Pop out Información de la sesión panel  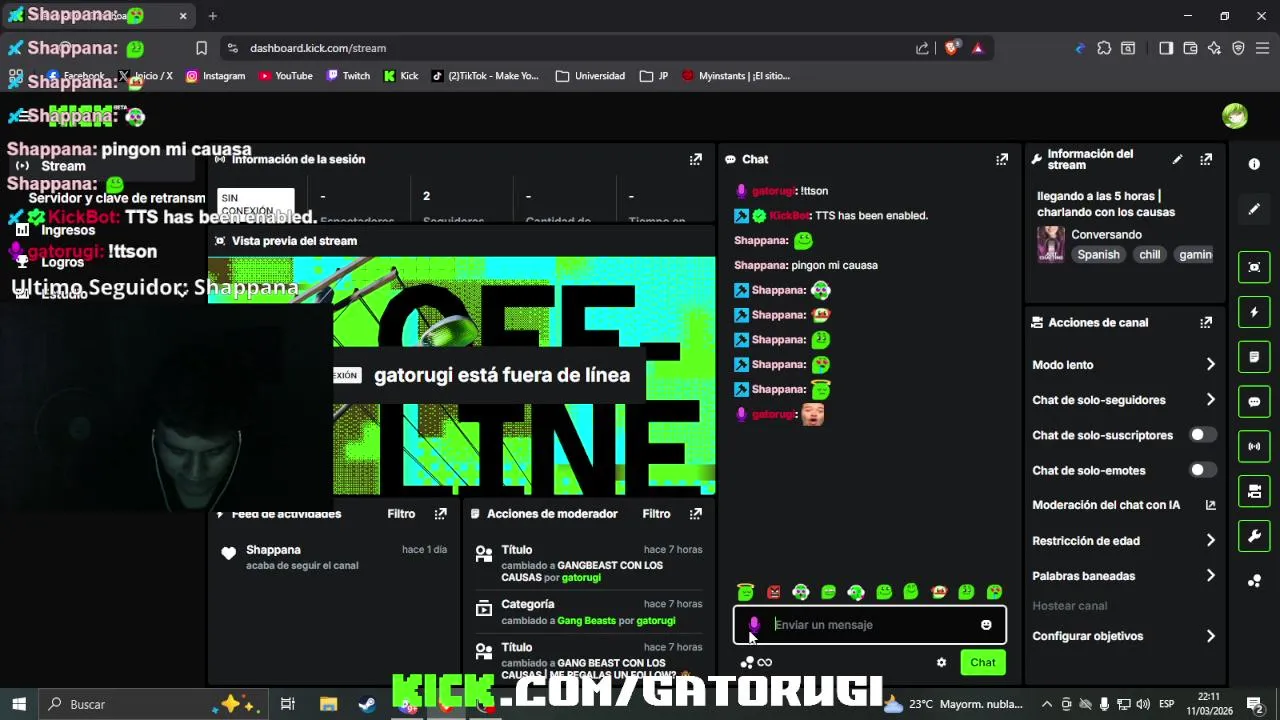point(695,159)
